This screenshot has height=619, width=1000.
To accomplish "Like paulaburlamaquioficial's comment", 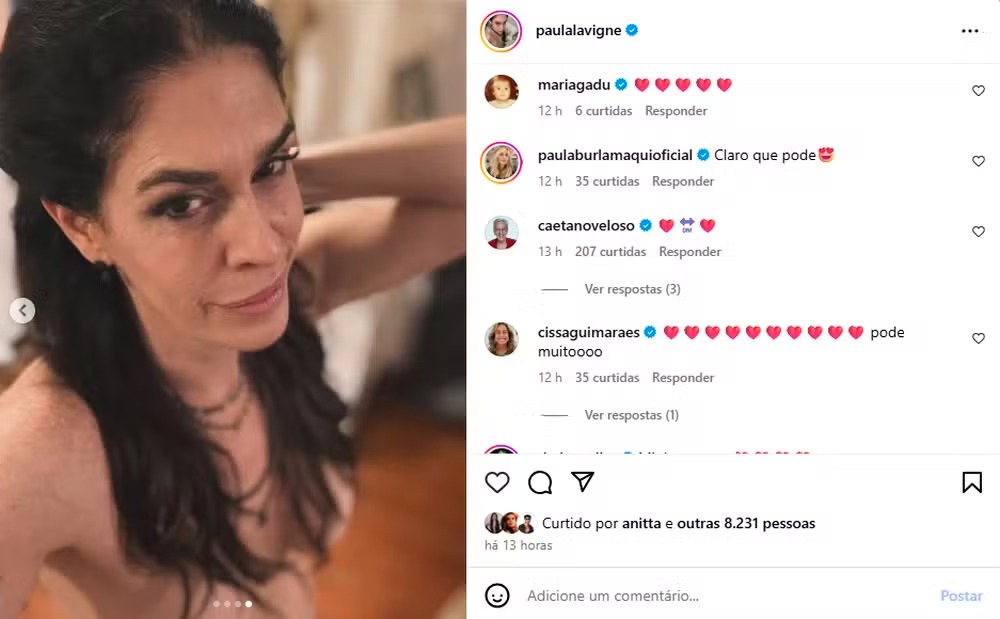I will point(978,161).
